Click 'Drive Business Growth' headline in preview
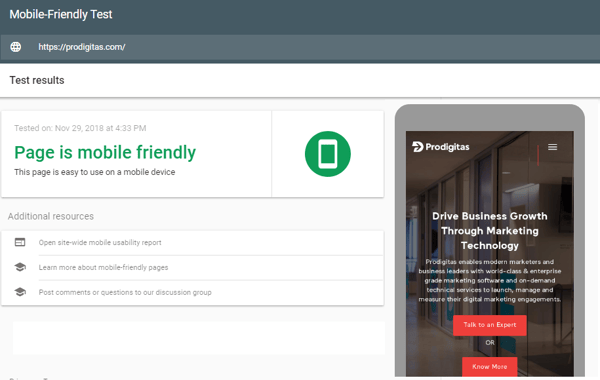Screen dimensions: 600x380 click(489, 231)
